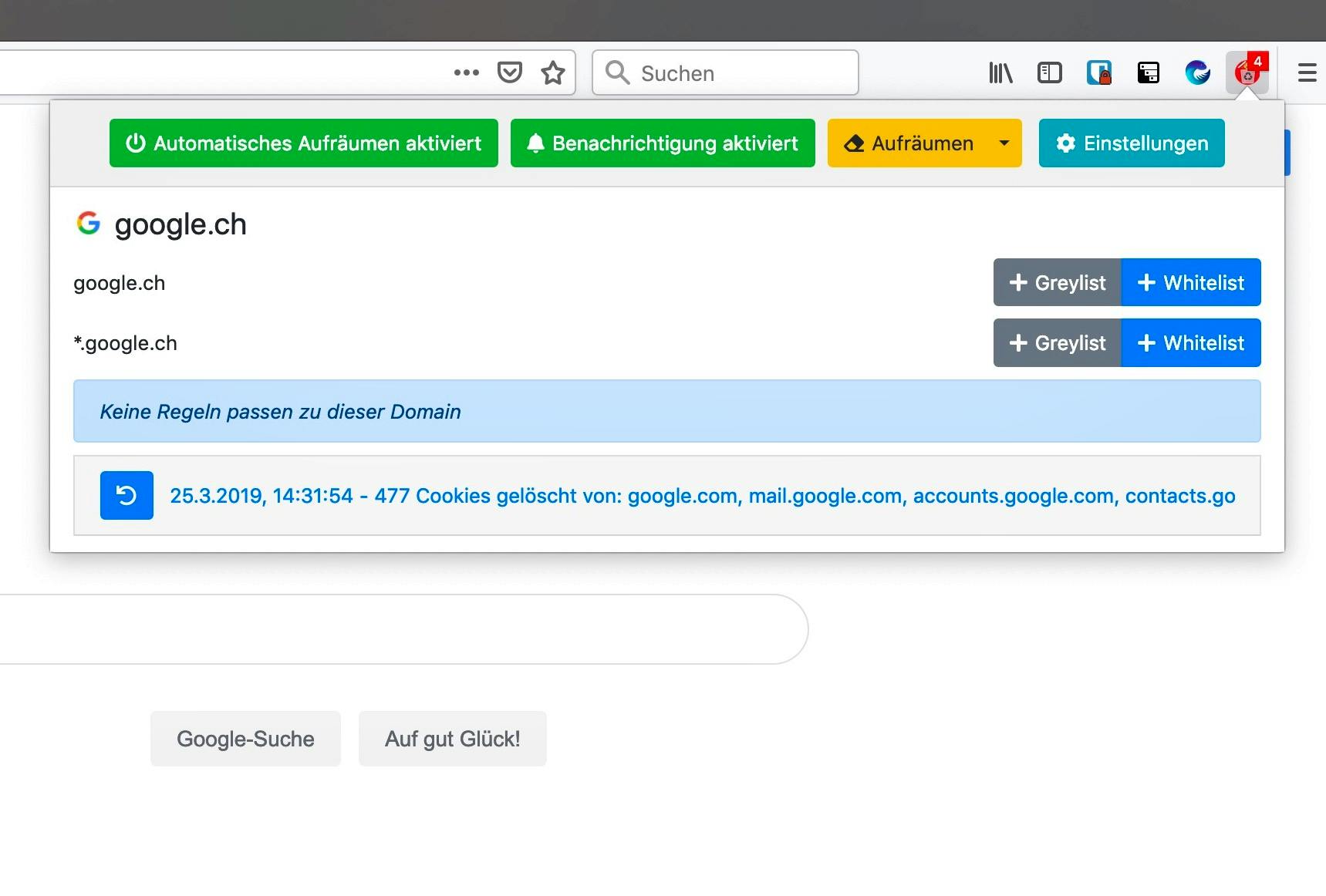Click the Keine Regeln passen notice
Viewport: 1326px width, 896px height.
667,411
